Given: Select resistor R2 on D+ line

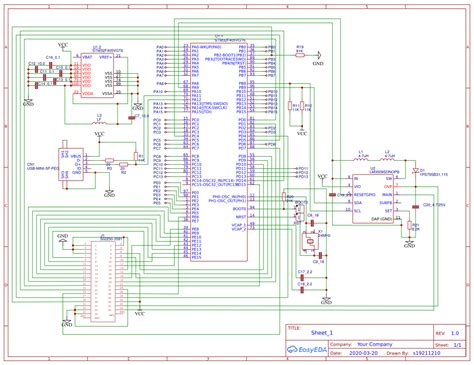Looking at the screenshot, I should click(123, 164).
